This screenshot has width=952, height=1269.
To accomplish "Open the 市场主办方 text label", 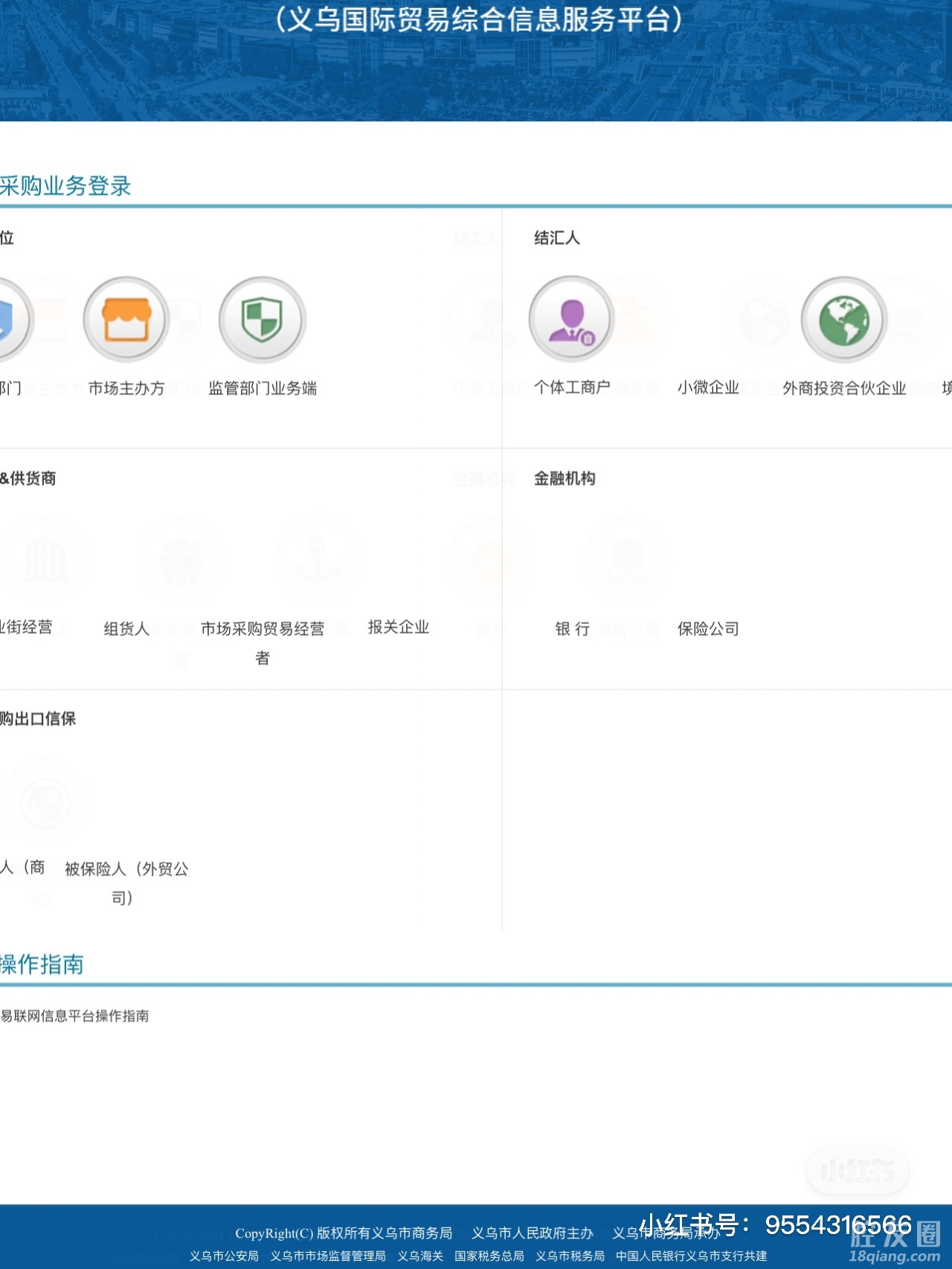I will [x=126, y=388].
